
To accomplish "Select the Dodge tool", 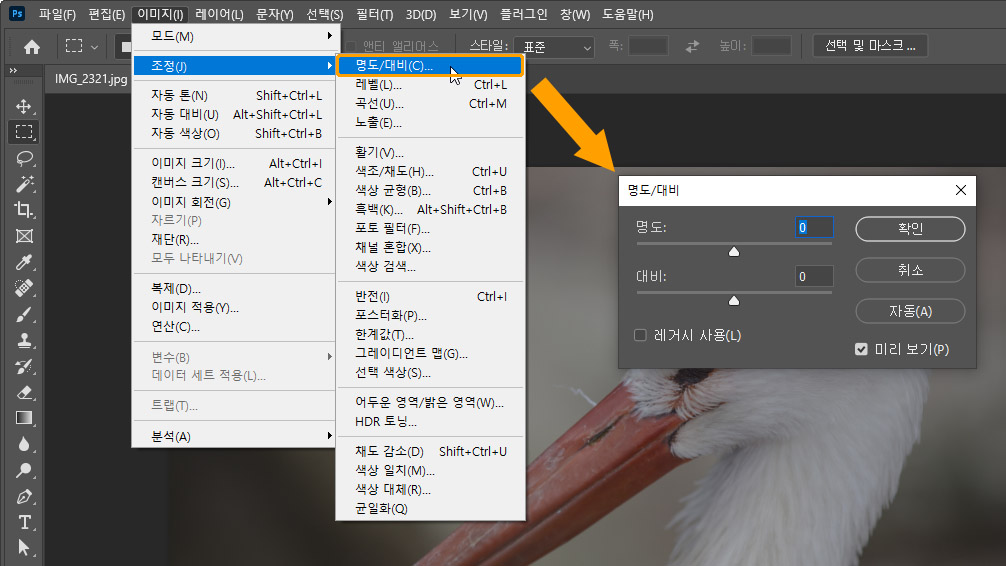I will tap(24, 470).
